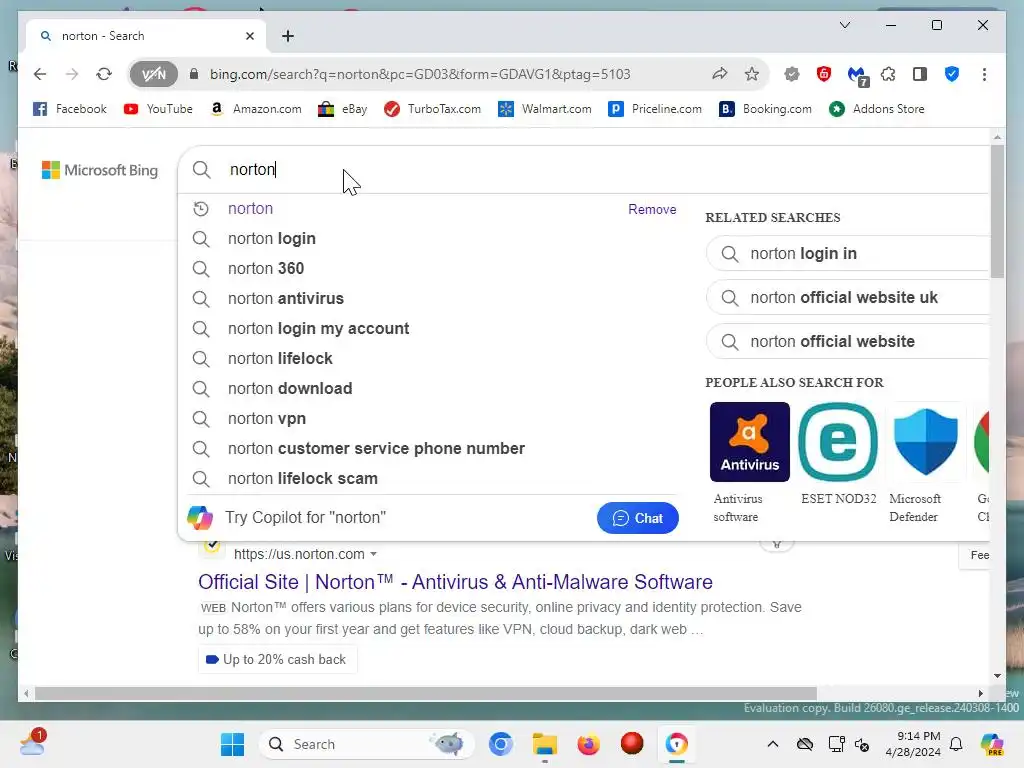Open the red shield extension icon
This screenshot has height=768, width=1024.
(x=824, y=74)
